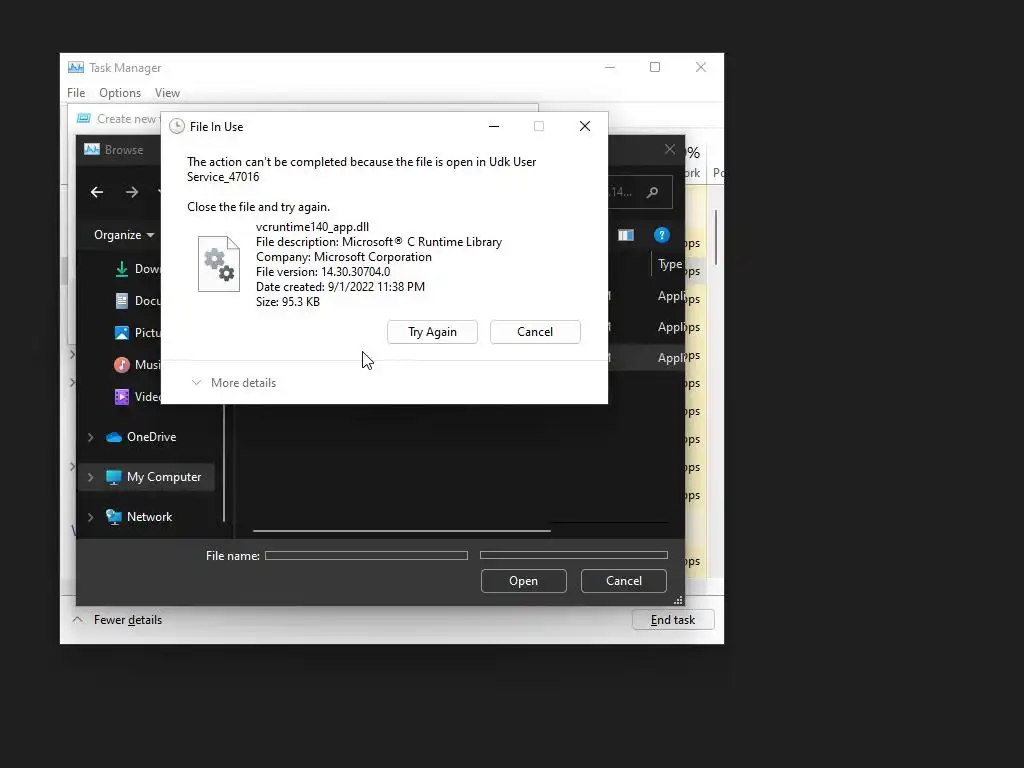The image size is (1024, 768).
Task: Click the resize grip of Browse dialog
Action: pos(678,600)
